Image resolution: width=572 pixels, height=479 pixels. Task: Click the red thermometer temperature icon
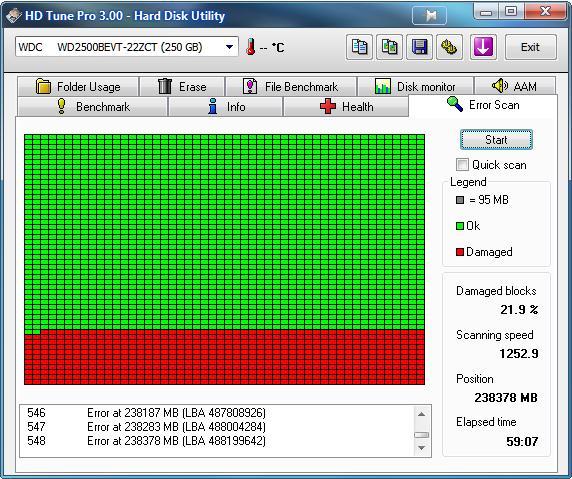click(251, 47)
